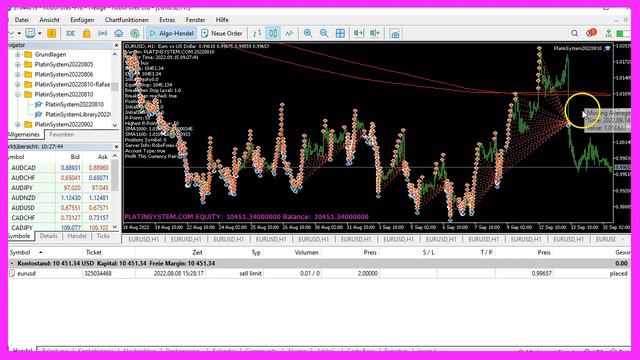Open the Ansicht menu

tap(49, 20)
